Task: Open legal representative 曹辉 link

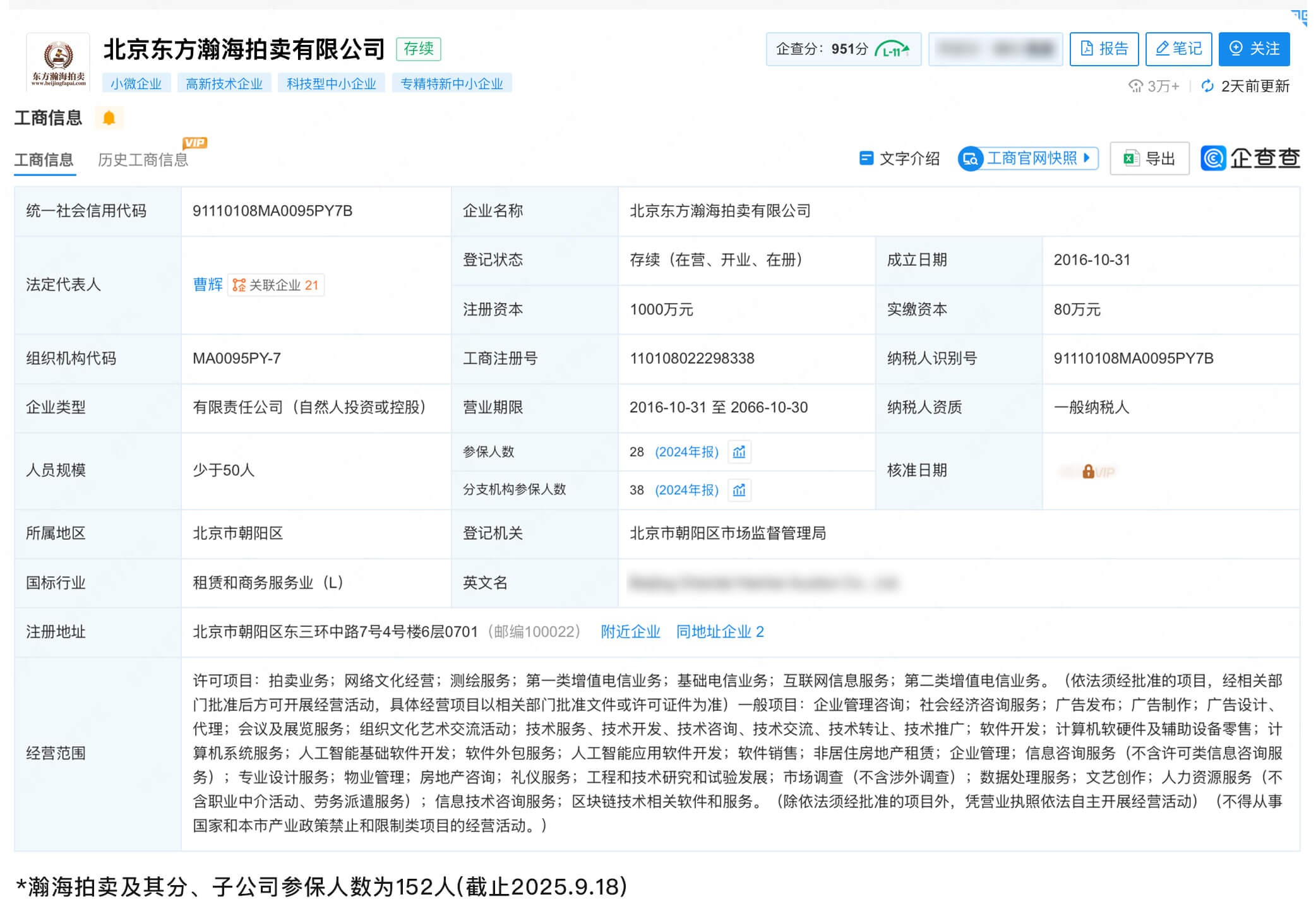Action: 208,285
